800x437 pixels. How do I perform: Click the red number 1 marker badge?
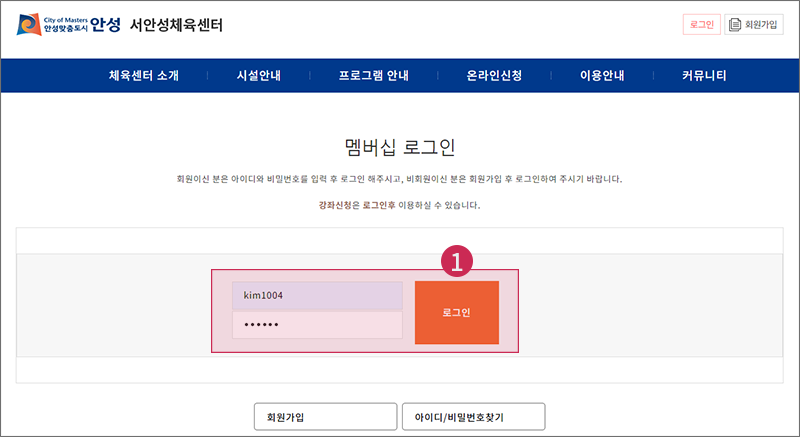tap(457, 261)
